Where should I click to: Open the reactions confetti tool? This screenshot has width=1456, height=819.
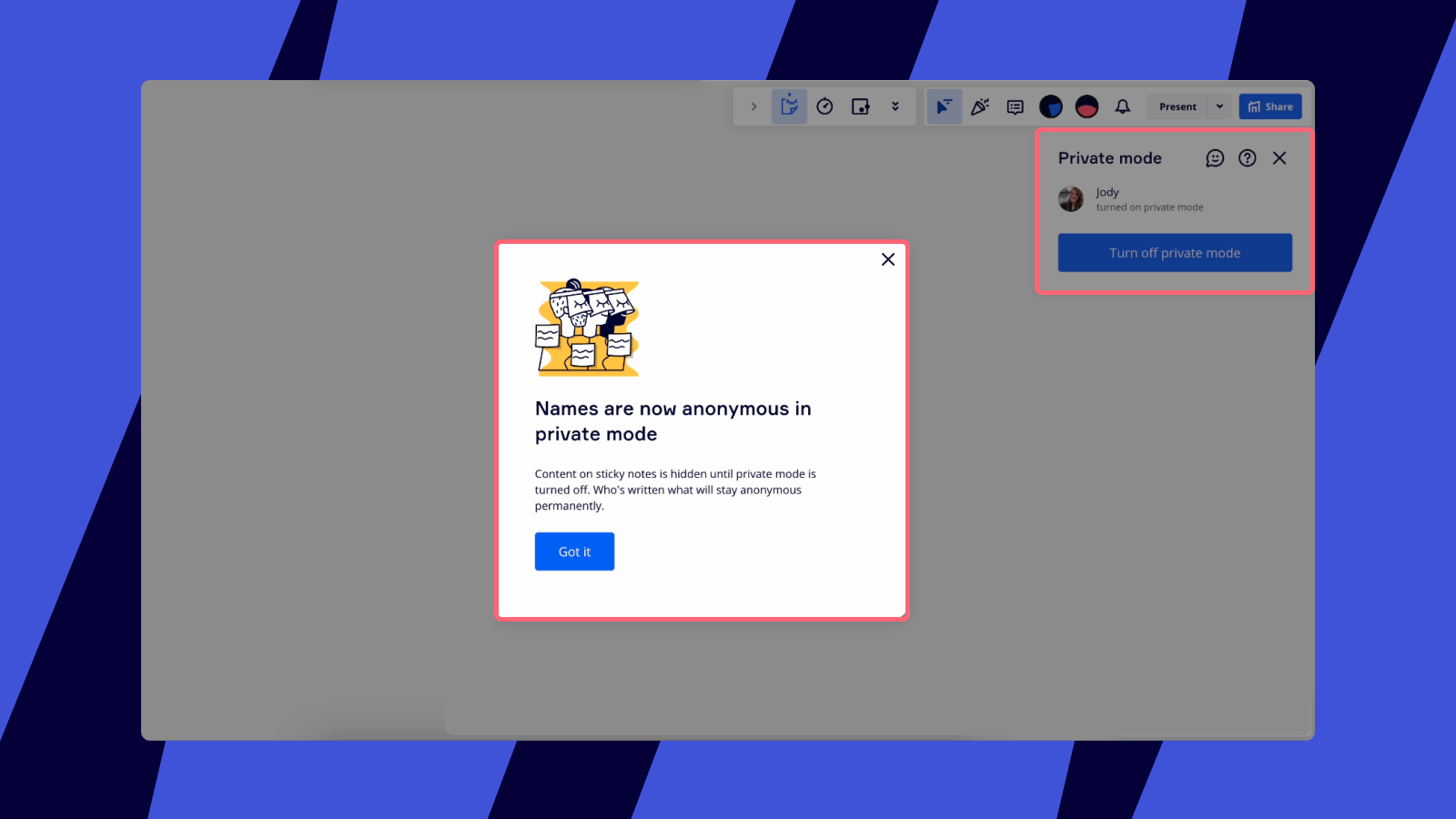(980, 106)
